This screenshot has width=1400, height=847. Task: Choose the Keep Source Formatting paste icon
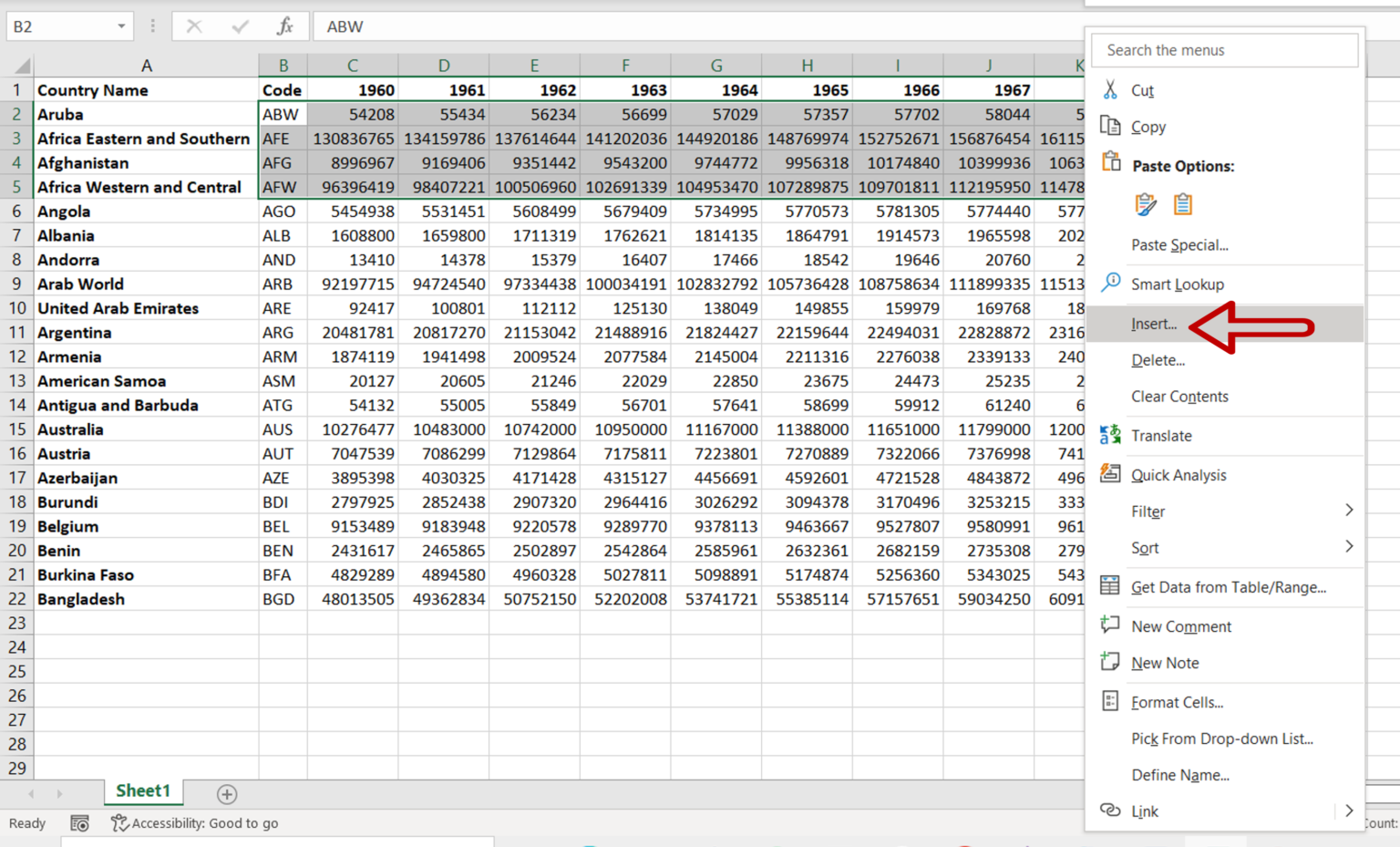coord(1146,203)
